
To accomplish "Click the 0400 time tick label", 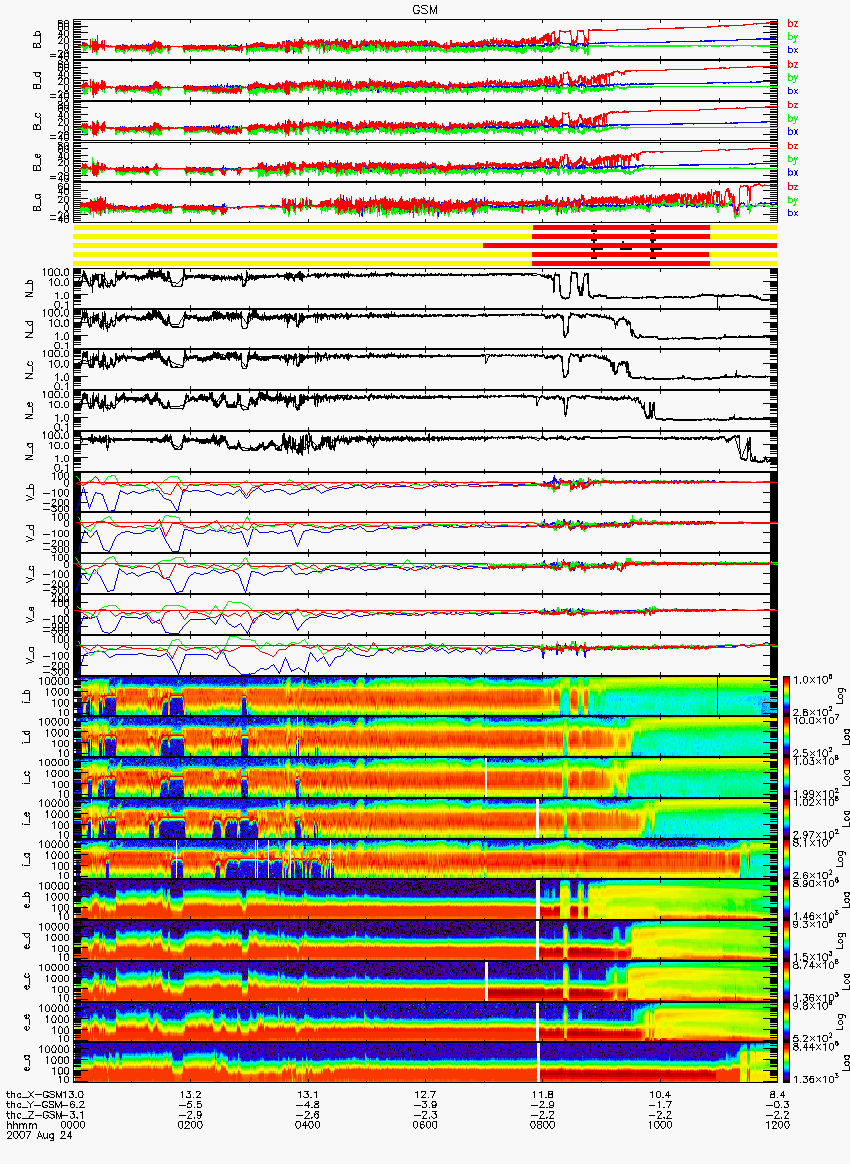I will click(308, 1125).
